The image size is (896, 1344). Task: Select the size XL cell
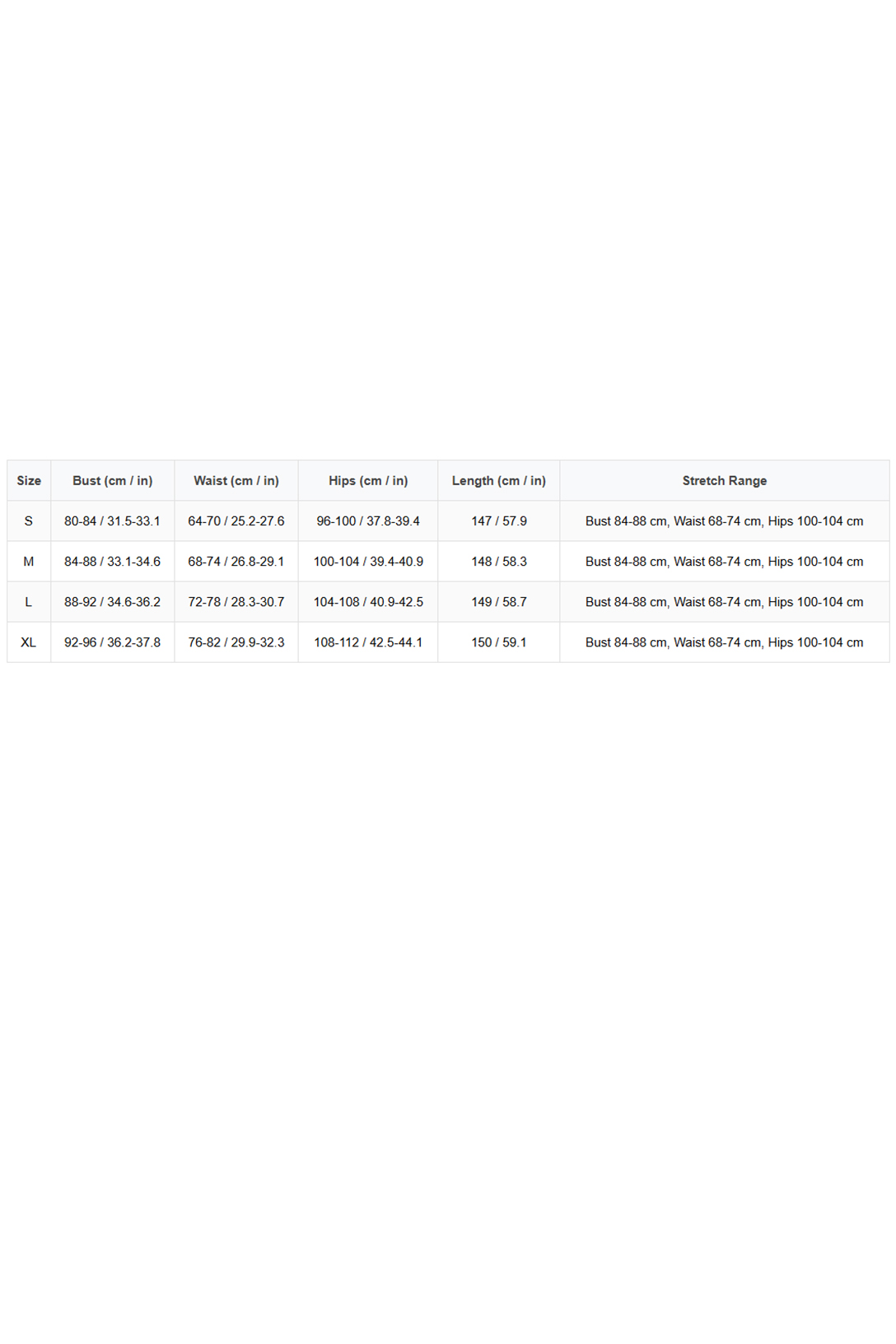[x=29, y=642]
